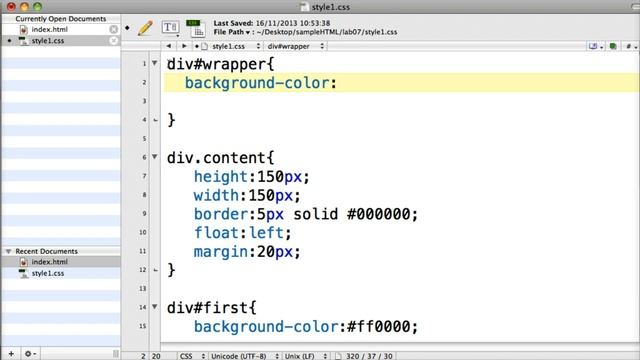Click the index.html file icon in Open Documents

(x=24, y=29)
